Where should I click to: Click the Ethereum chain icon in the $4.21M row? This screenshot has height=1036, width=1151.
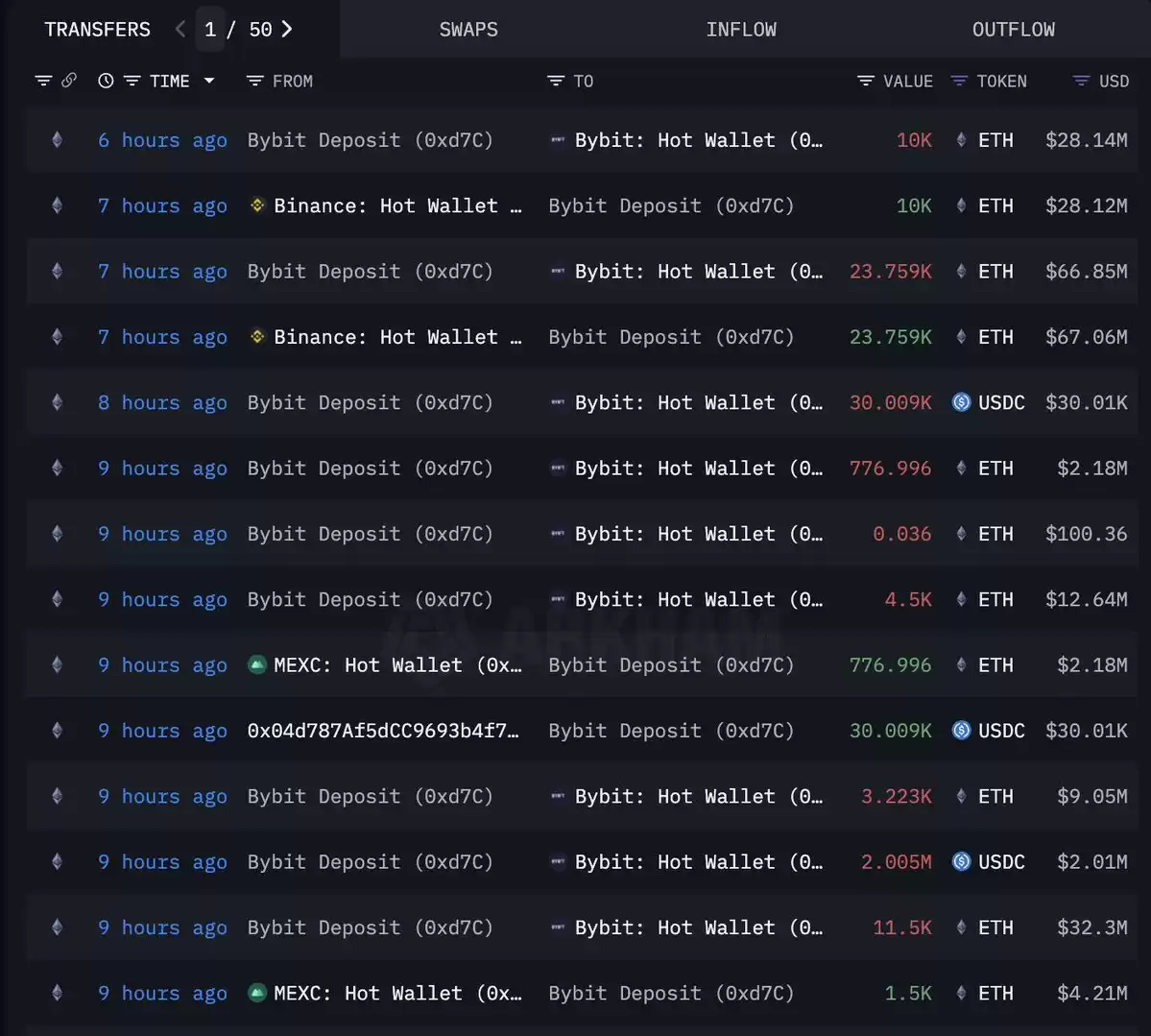pyautogui.click(x=58, y=994)
